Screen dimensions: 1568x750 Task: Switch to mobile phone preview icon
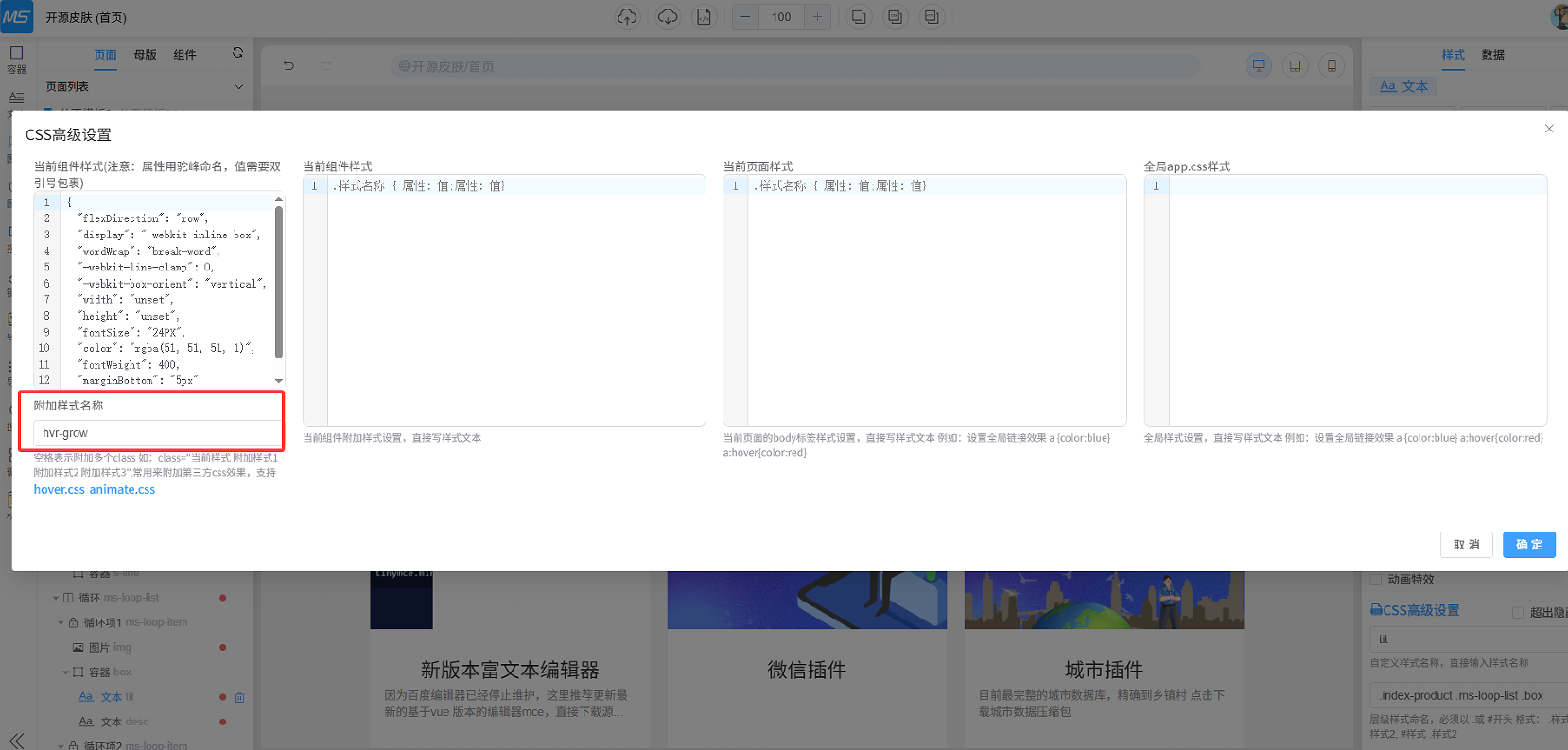point(1332,66)
